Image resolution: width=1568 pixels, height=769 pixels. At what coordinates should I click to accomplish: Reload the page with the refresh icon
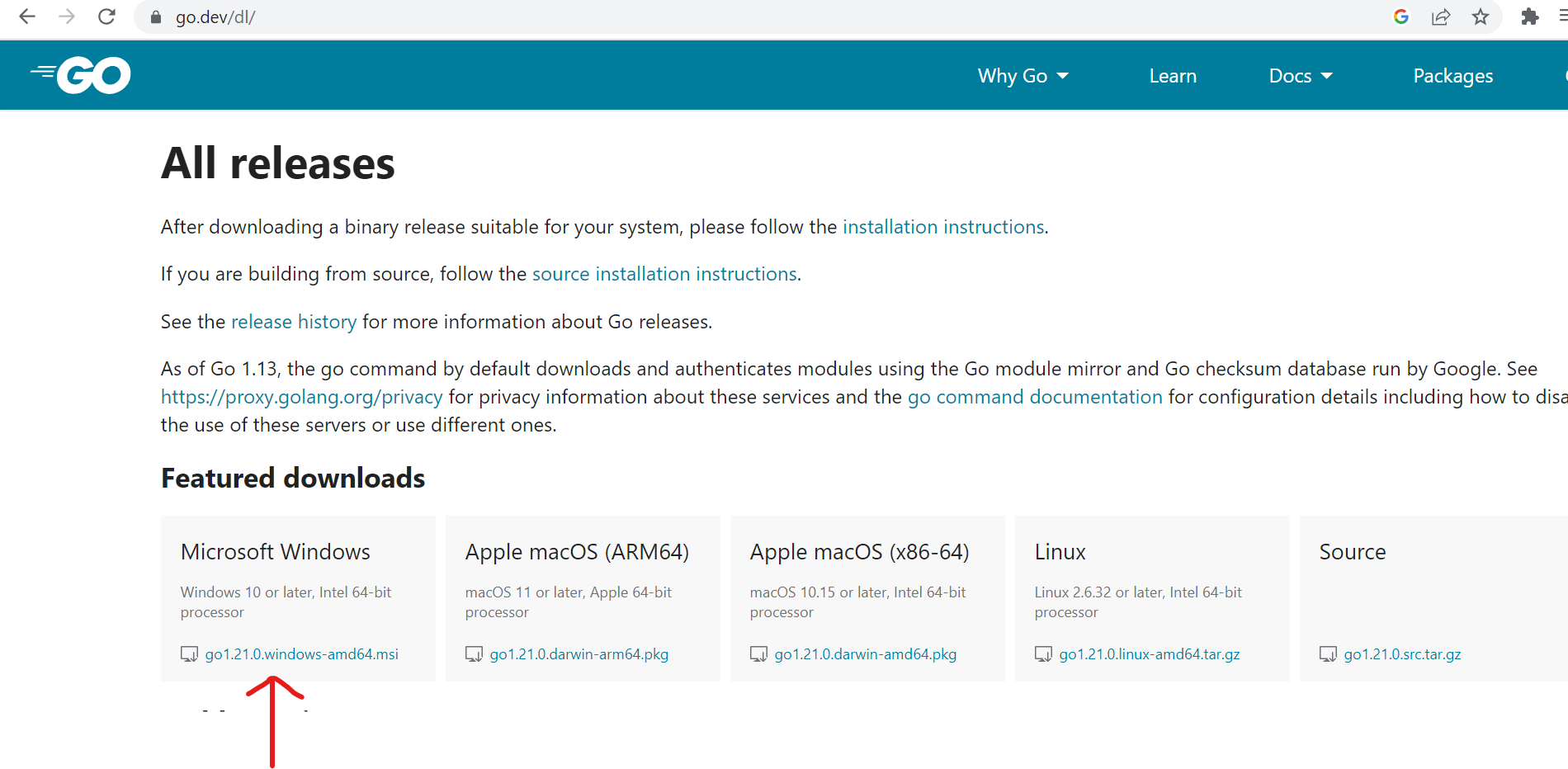(106, 17)
